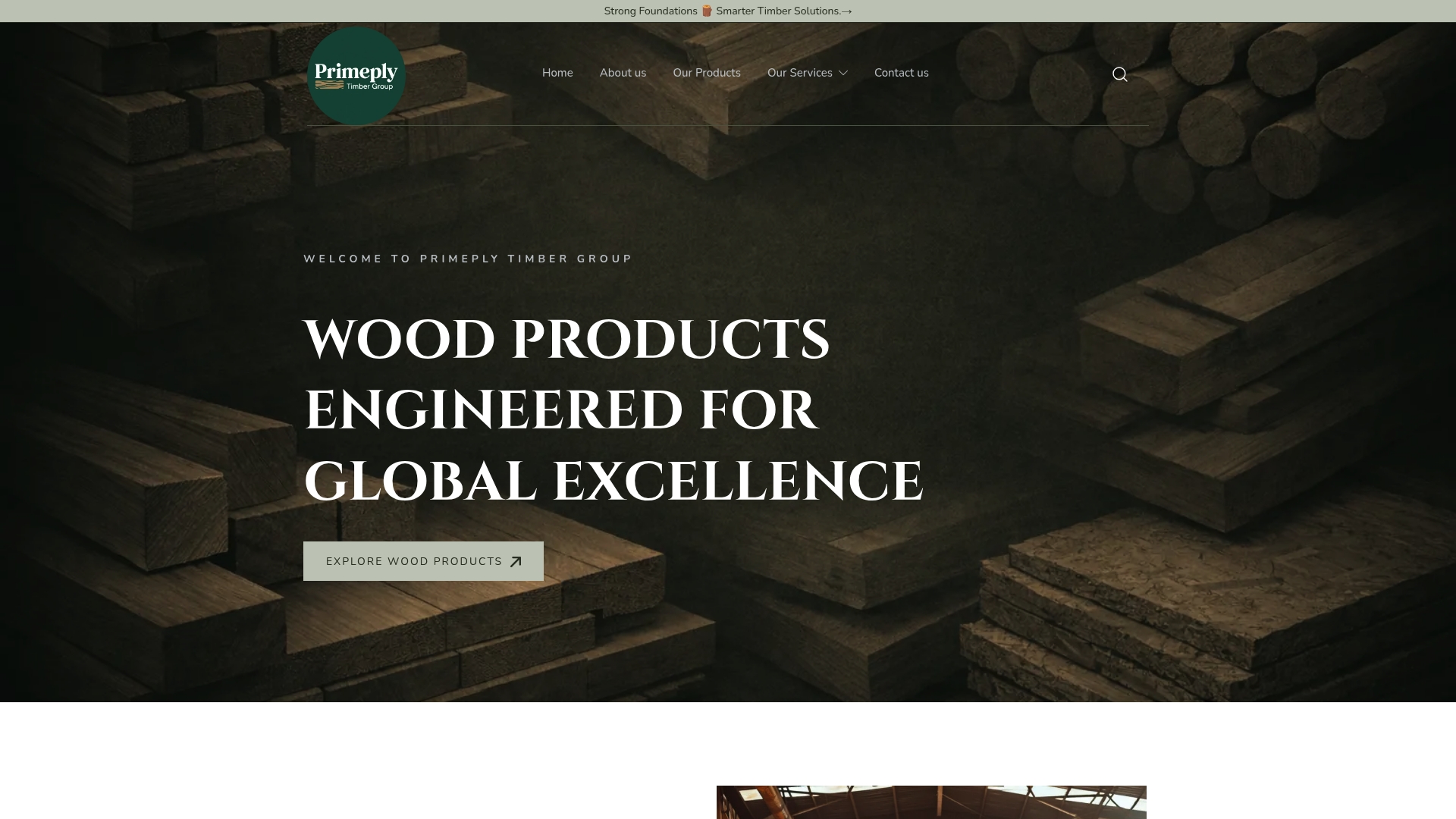Screen dimensions: 1456x819
Task: Click the Strong Foundations announcement bar link
Action: (x=728, y=11)
